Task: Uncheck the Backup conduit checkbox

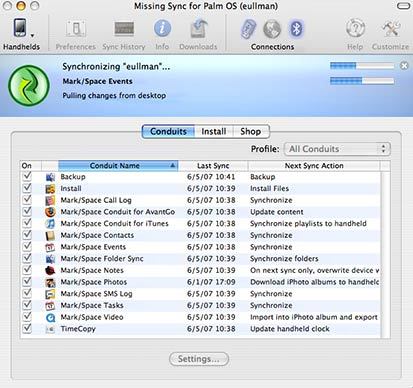Action: (27, 176)
